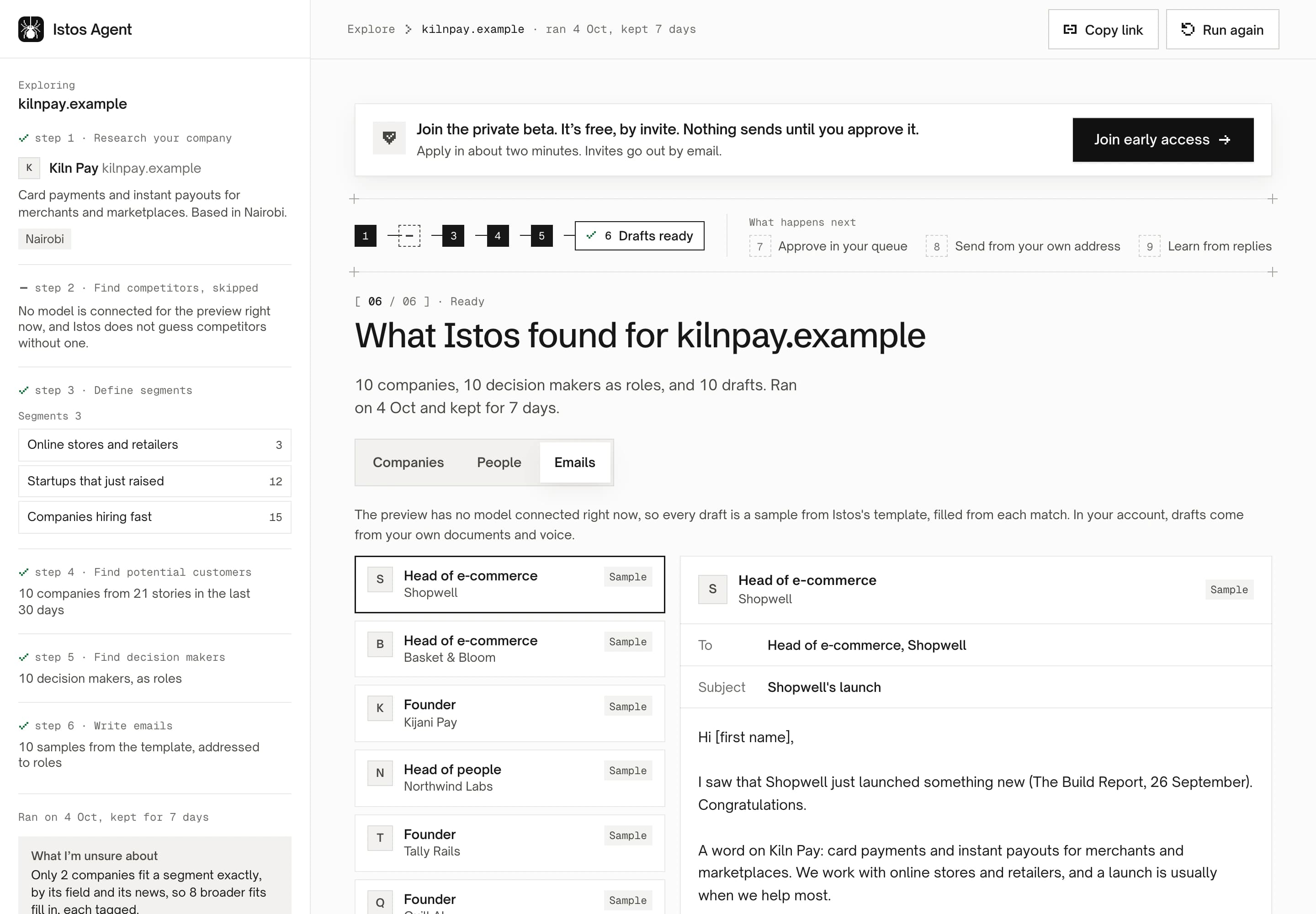The width and height of the screenshot is (1316, 914).
Task: Click the Run again button
Action: (1222, 29)
